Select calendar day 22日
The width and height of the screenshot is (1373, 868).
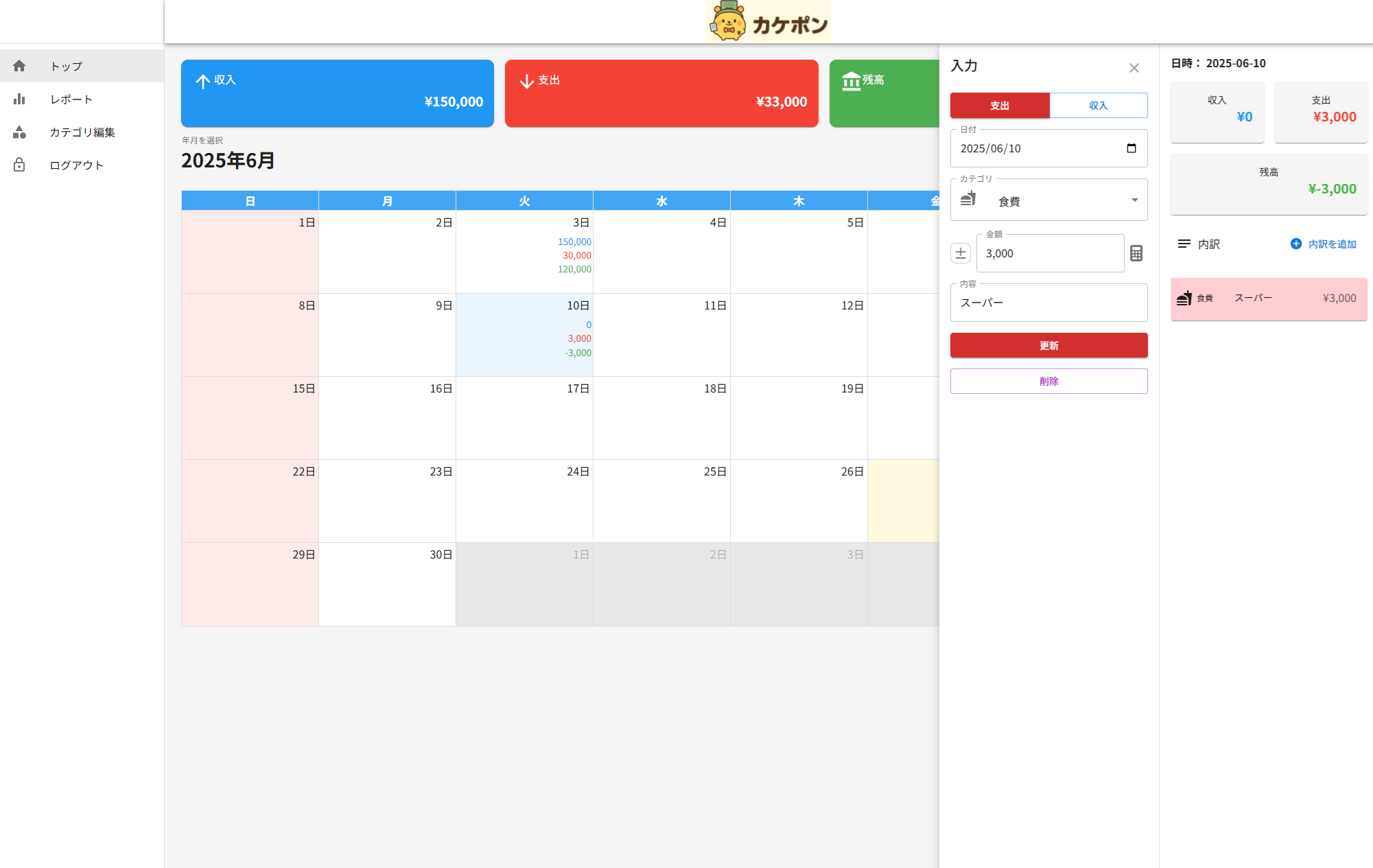pyautogui.click(x=250, y=501)
